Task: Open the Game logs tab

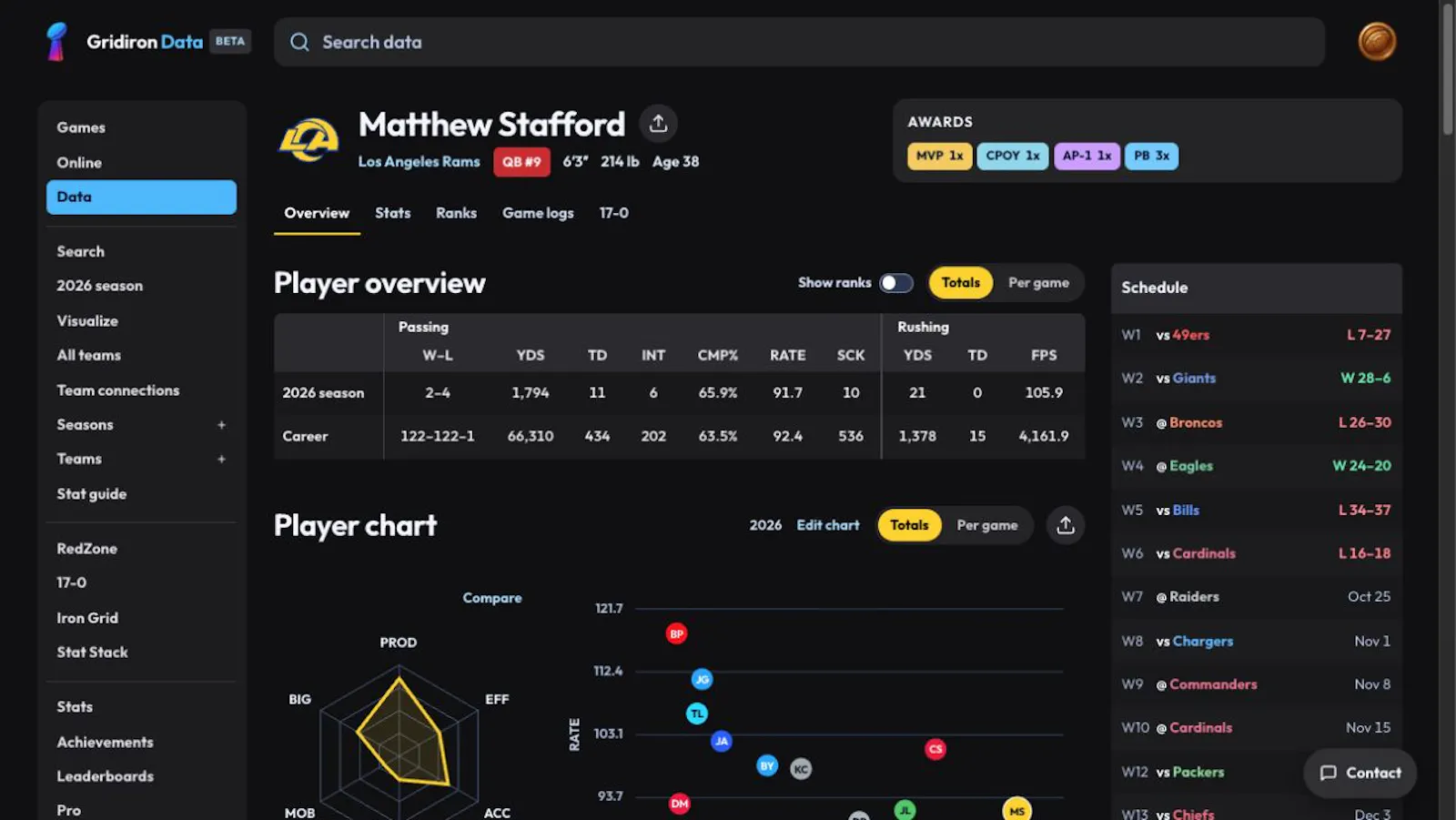Action: [538, 213]
